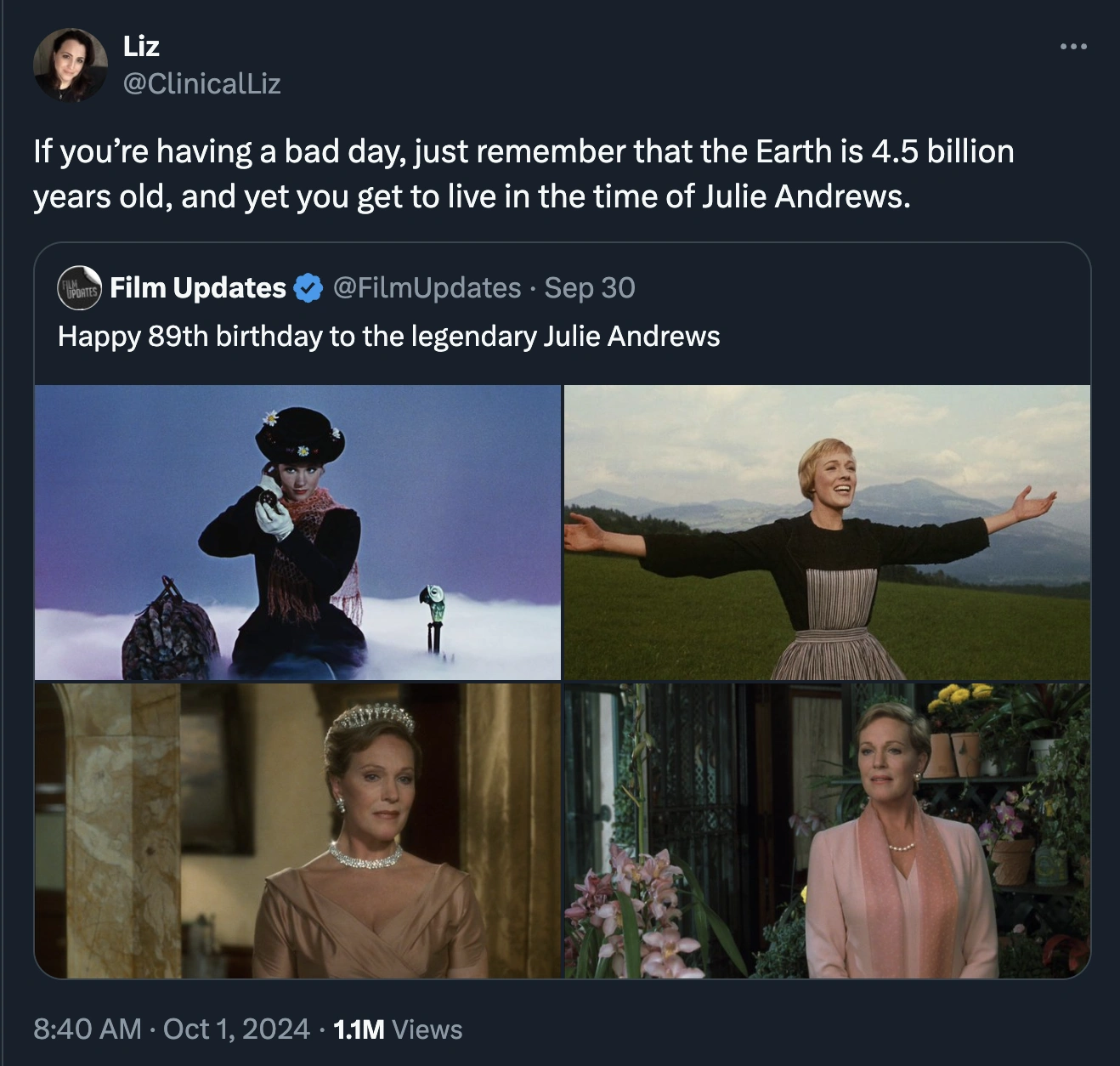
Task: Click the carpet bag in first photo
Action: [170, 629]
